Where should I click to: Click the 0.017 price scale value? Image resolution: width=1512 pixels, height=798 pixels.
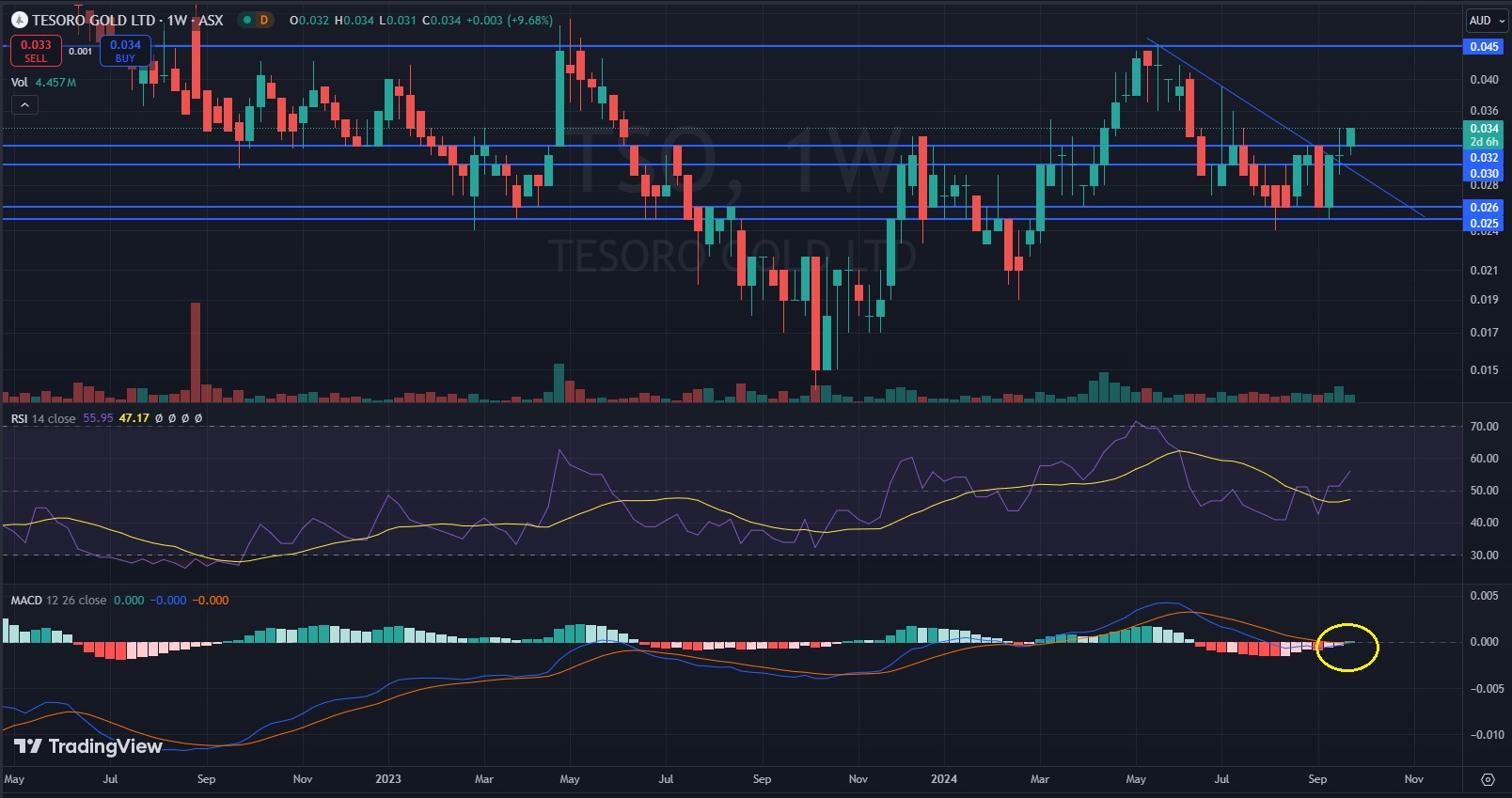point(1484,333)
